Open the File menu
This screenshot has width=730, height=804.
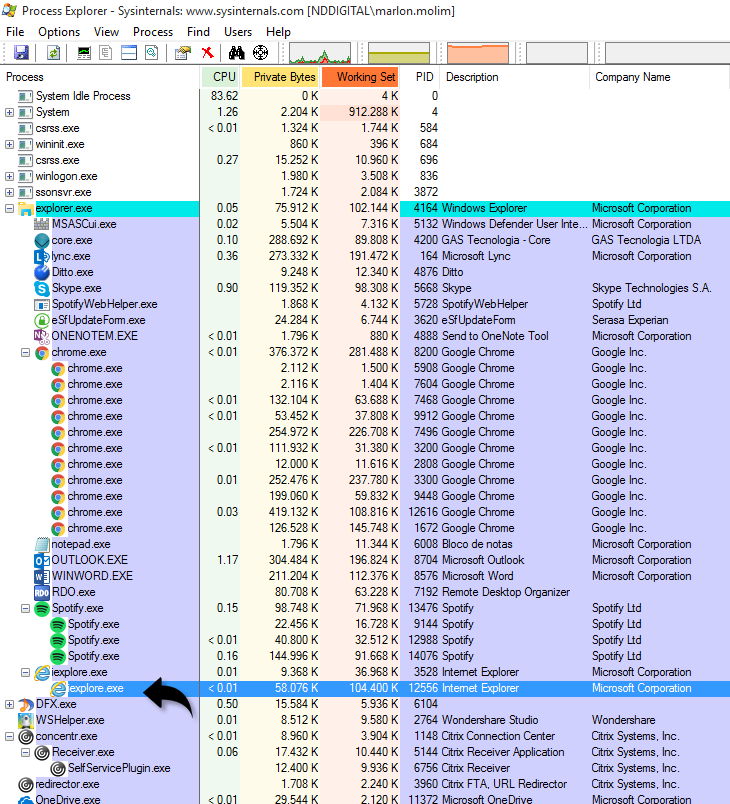(x=15, y=32)
